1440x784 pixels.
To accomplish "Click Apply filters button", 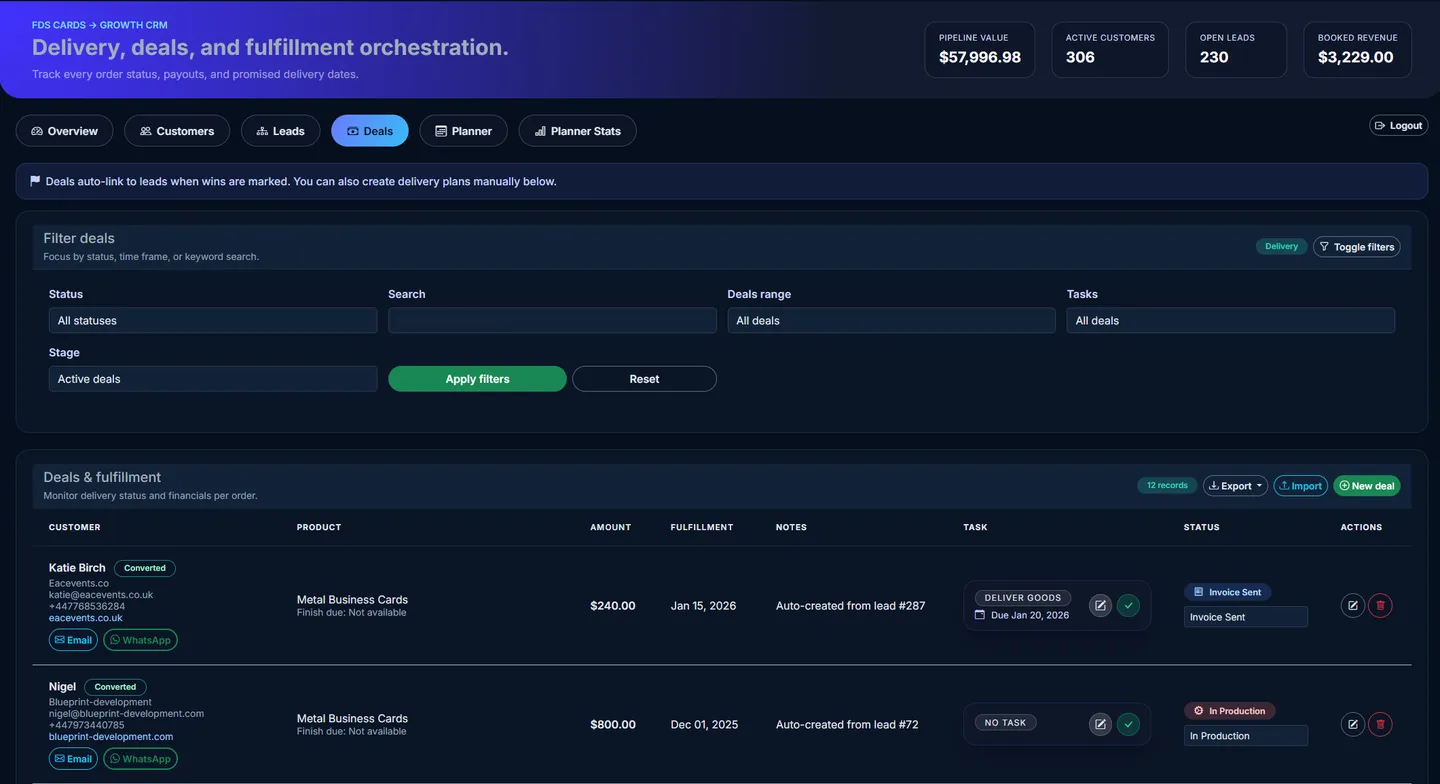I will coord(477,379).
